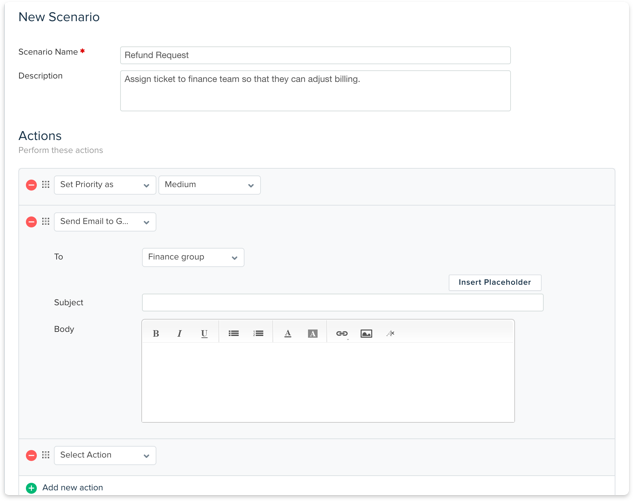Click the Insert Placeholder button

pos(495,282)
